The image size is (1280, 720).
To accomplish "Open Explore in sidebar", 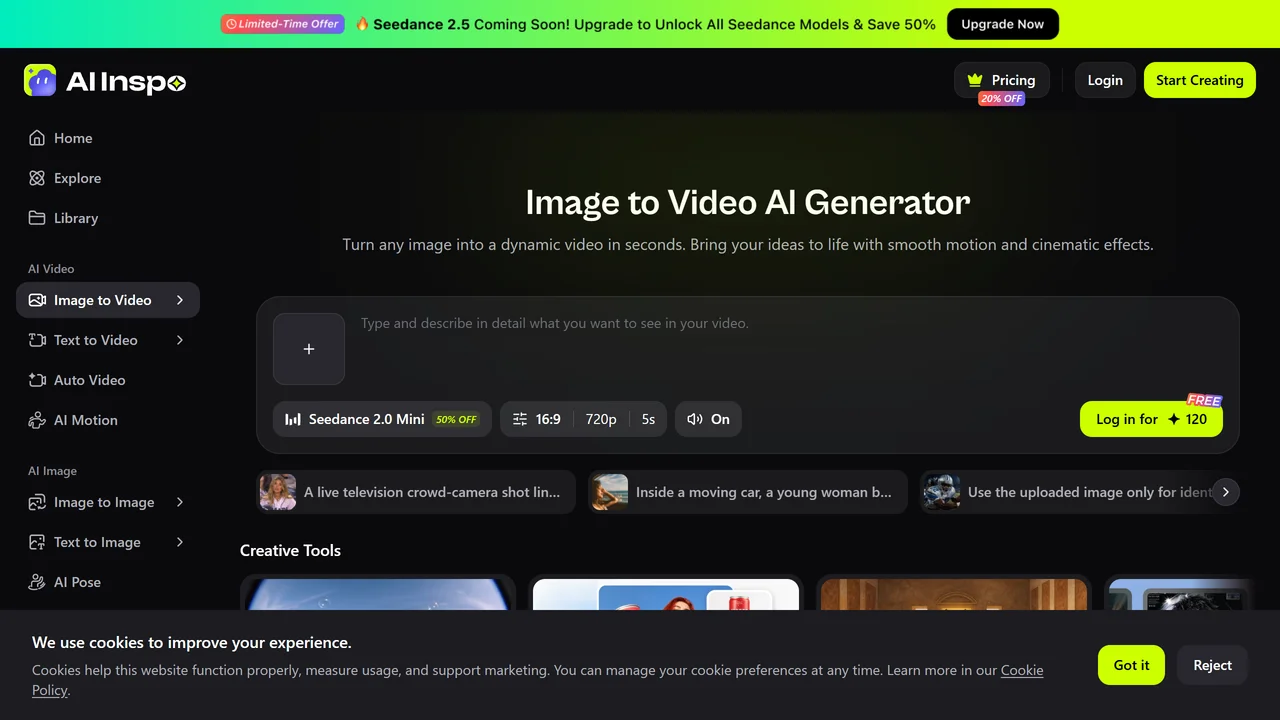I will coord(108,178).
